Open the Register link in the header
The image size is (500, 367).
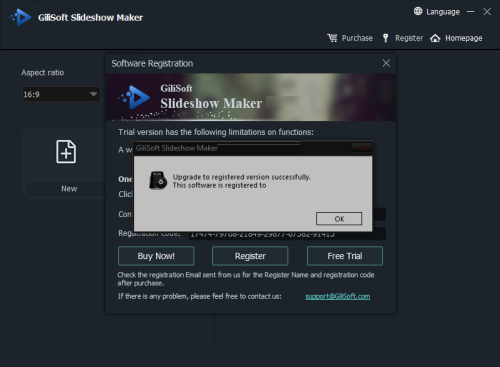pos(409,38)
